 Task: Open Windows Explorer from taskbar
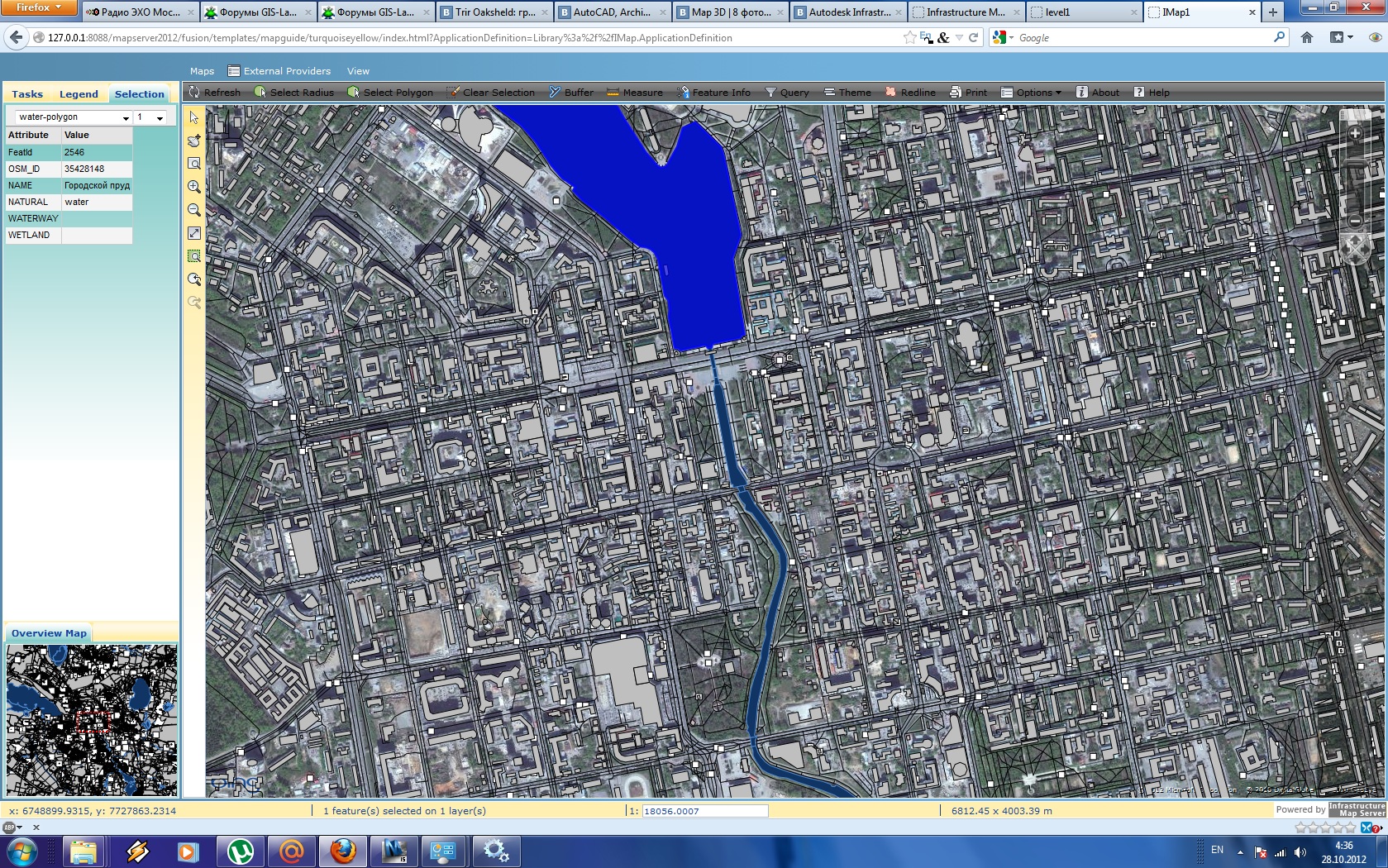83,851
